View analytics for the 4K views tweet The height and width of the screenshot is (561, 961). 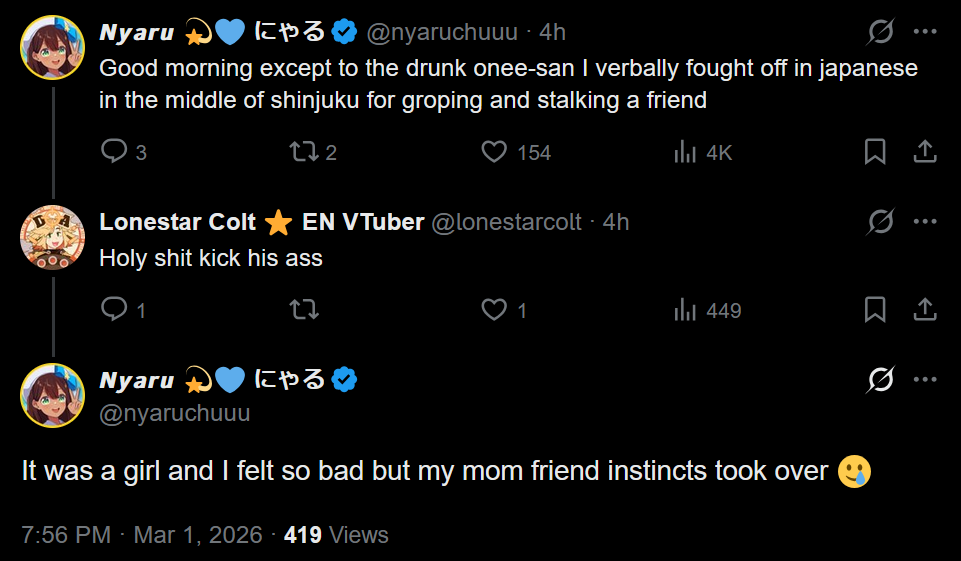pos(685,152)
